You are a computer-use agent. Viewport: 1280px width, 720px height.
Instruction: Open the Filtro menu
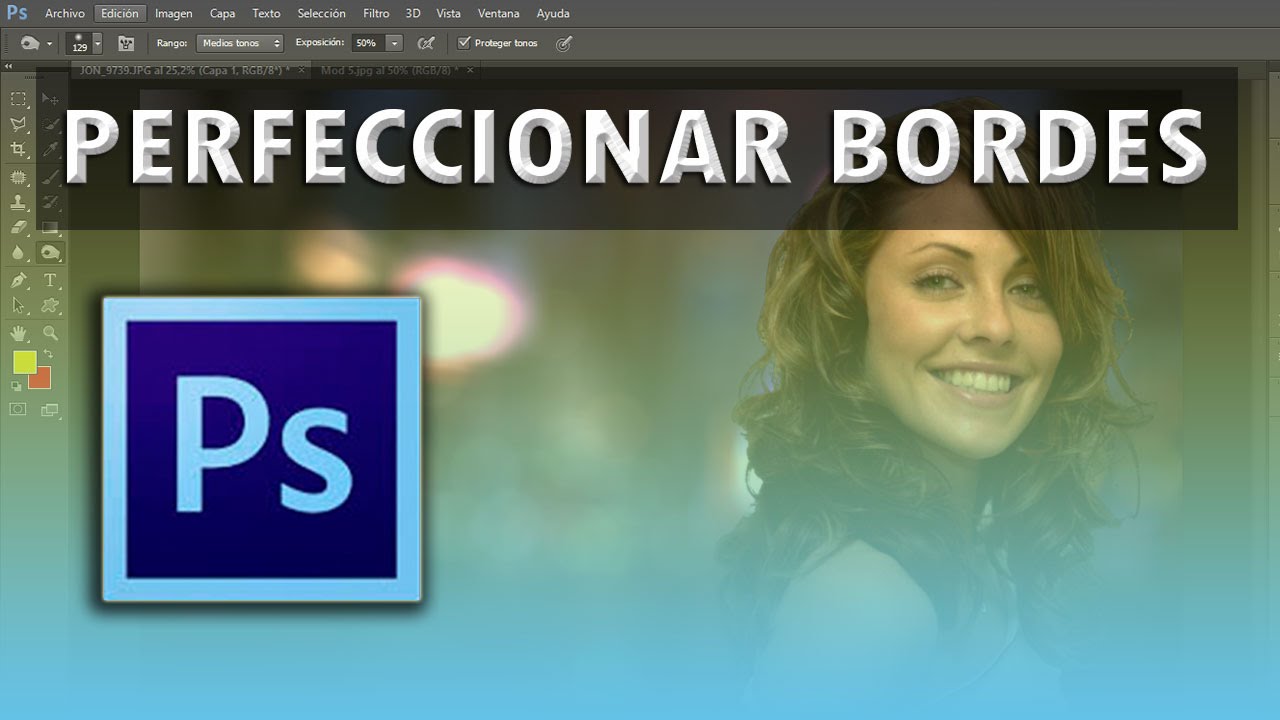tap(376, 14)
